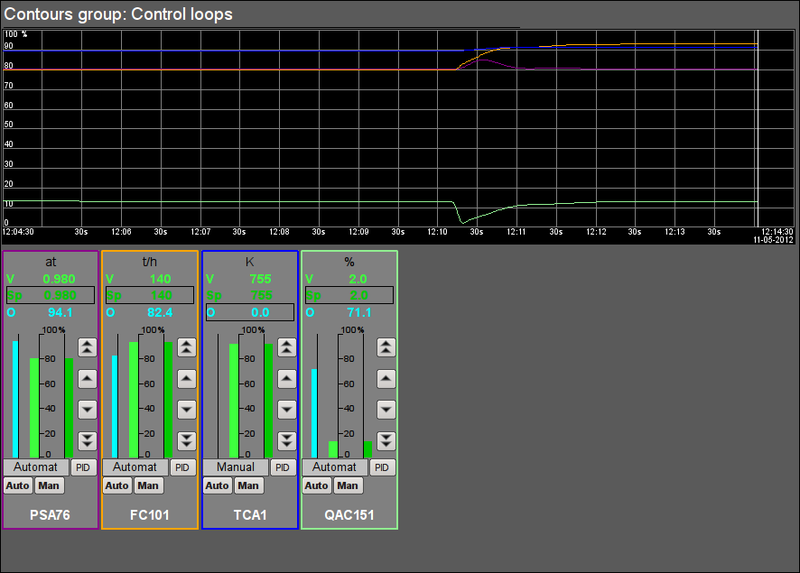Click FC101 single up arrow

pos(187,379)
